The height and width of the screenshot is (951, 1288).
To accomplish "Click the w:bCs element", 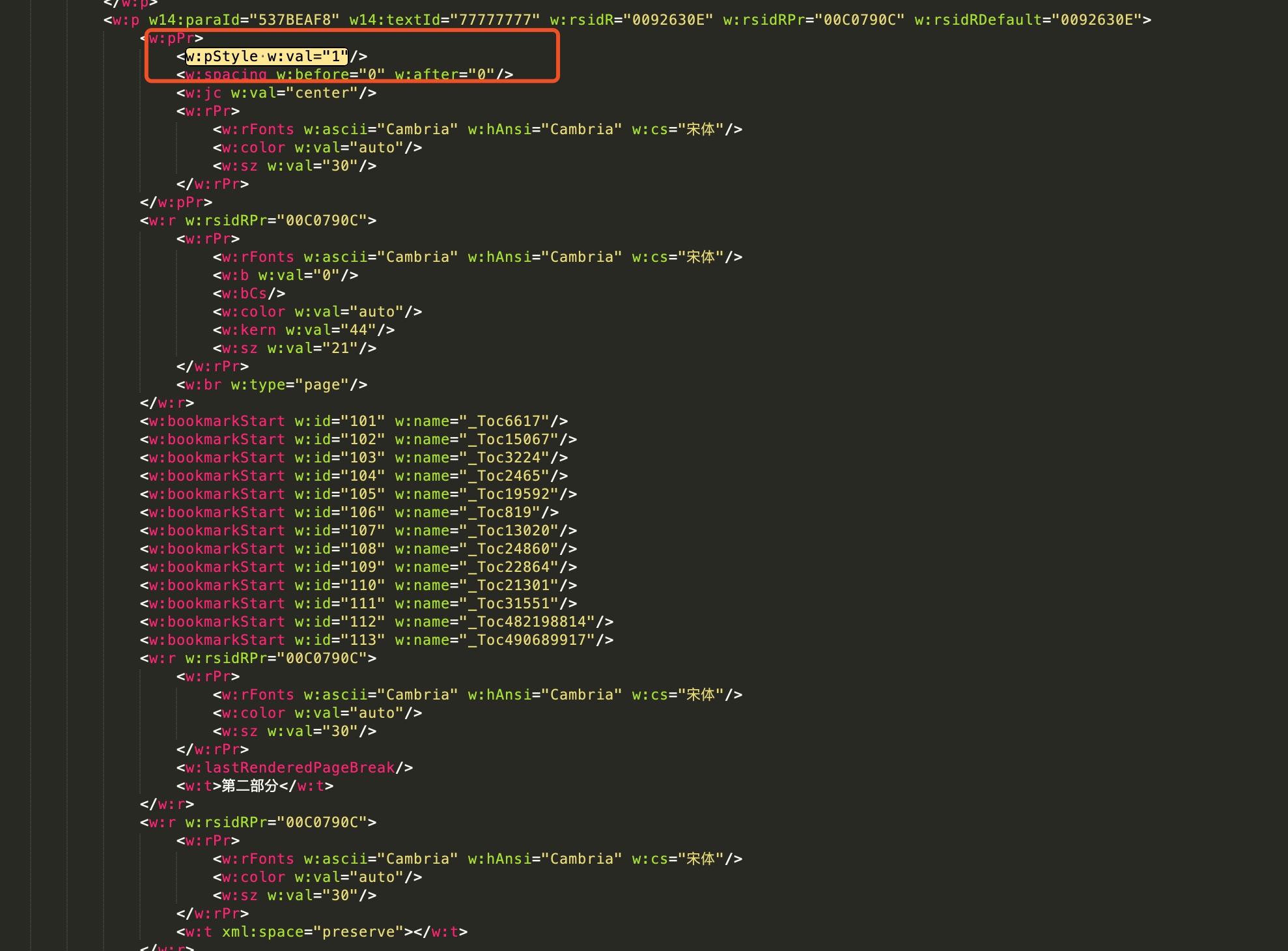I will (x=249, y=294).
